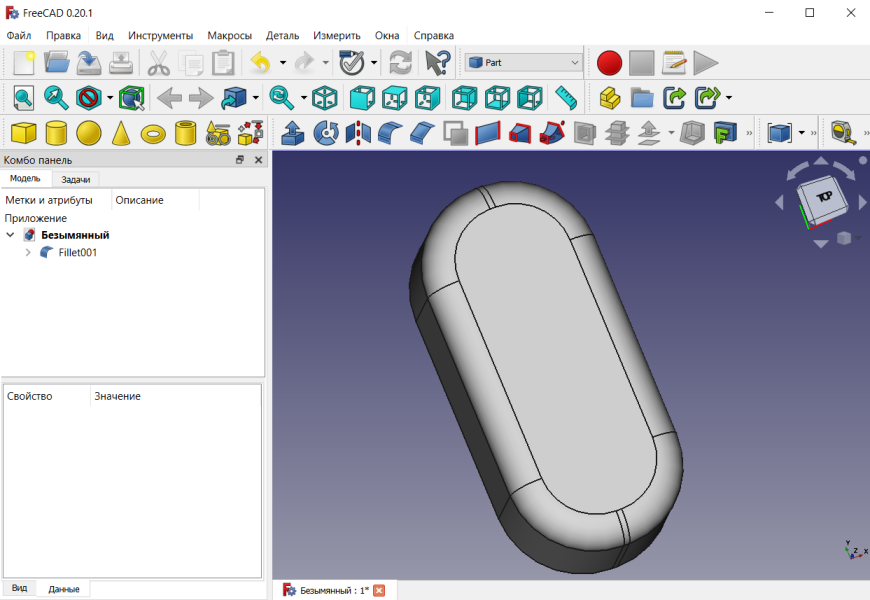Expand the offset tools dropdown arrow
This screenshot has width=870, height=600.
[671, 133]
